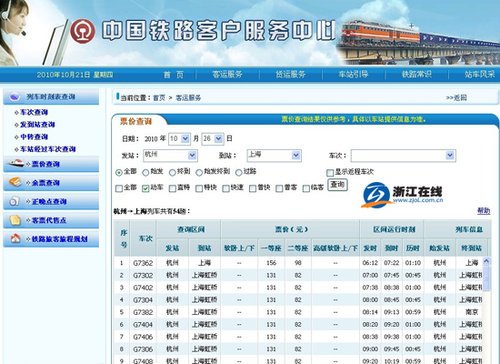Screen dimensions: 500x364
Task: Click the house icon beside 铁路旅客旅程规划
Action: pyautogui.click(x=15, y=238)
